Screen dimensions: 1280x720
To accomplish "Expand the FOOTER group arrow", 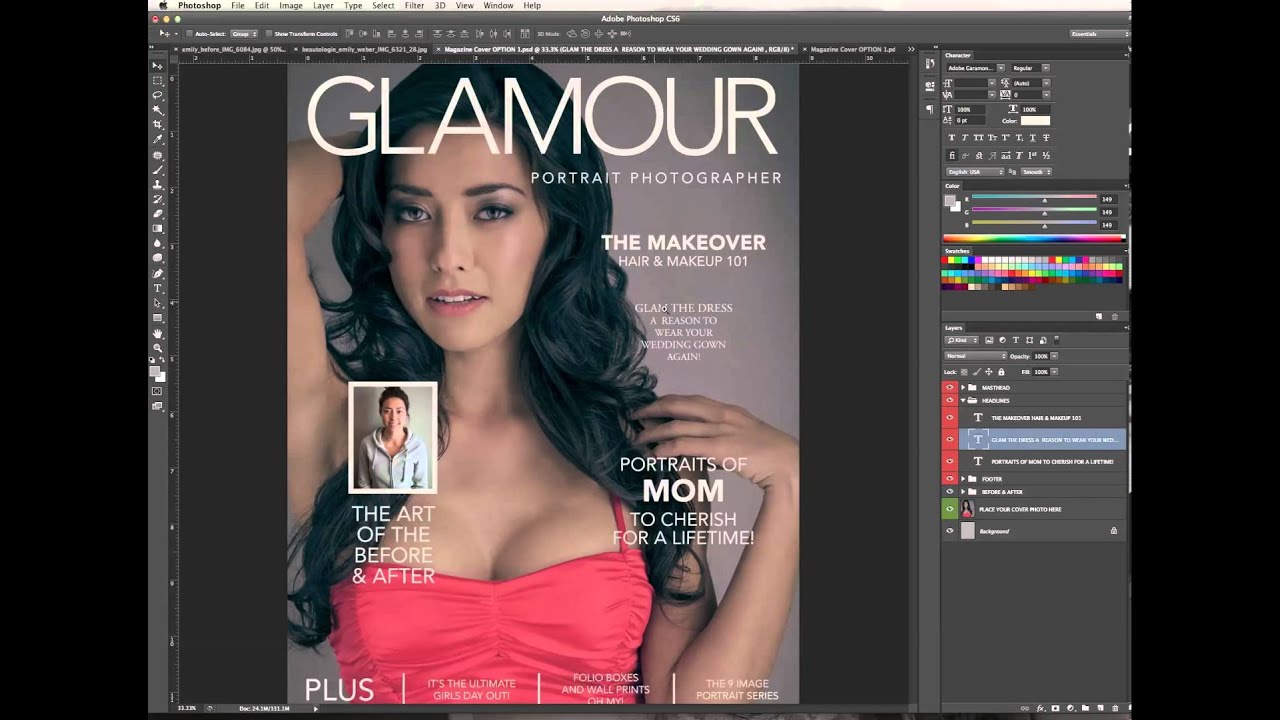I will [963, 479].
